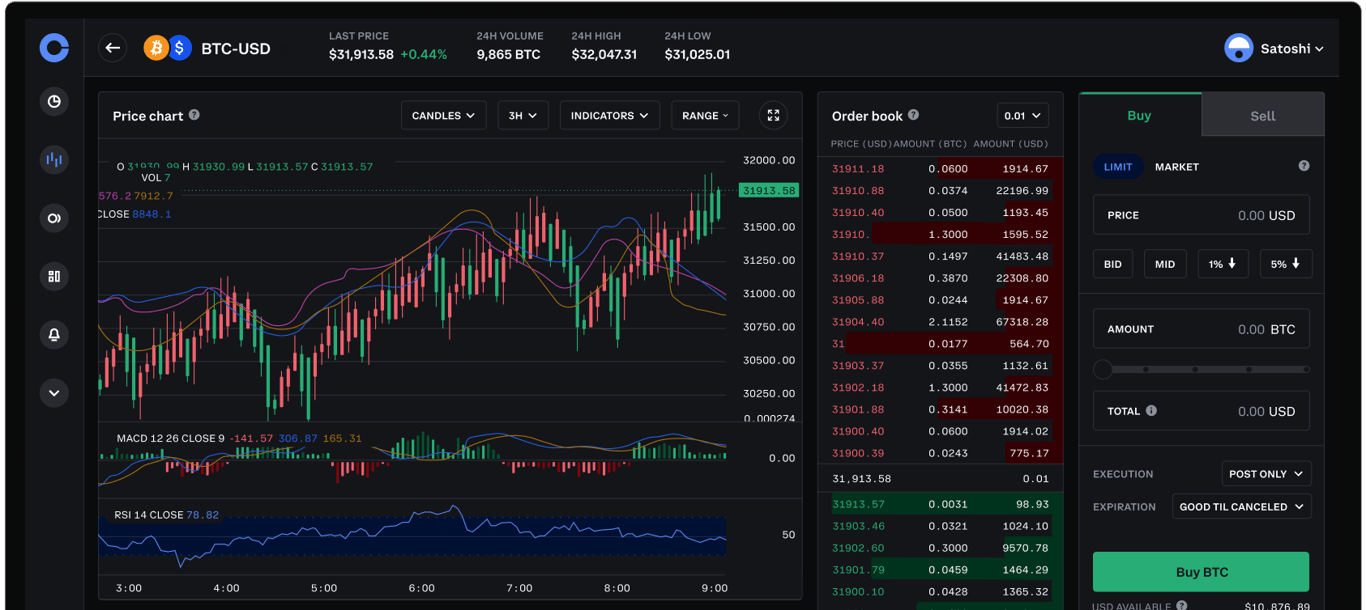Expand the price chart to fullscreen
The height and width of the screenshot is (610, 1366).
click(773, 115)
